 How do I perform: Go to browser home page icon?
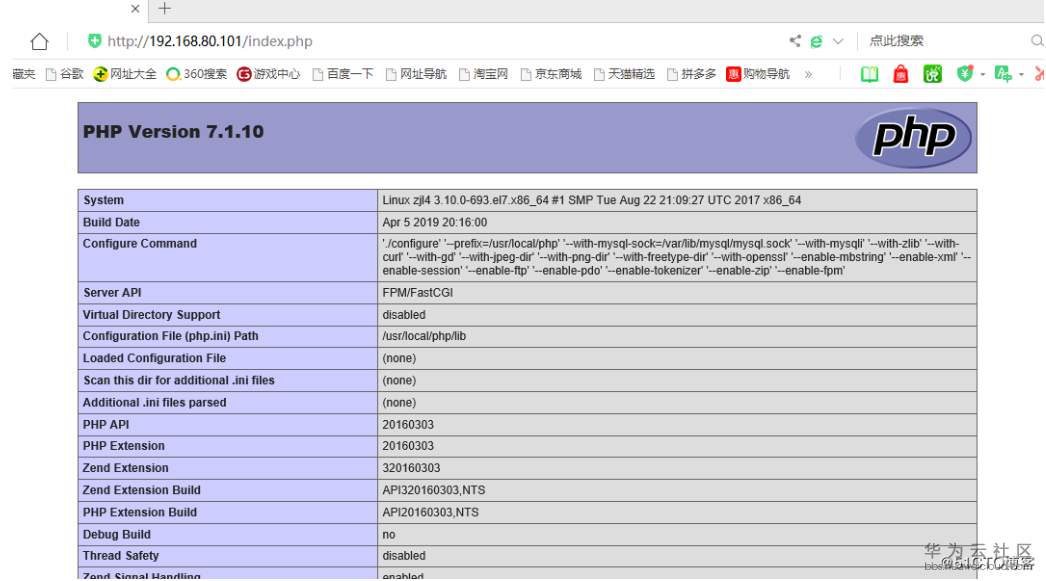point(39,41)
